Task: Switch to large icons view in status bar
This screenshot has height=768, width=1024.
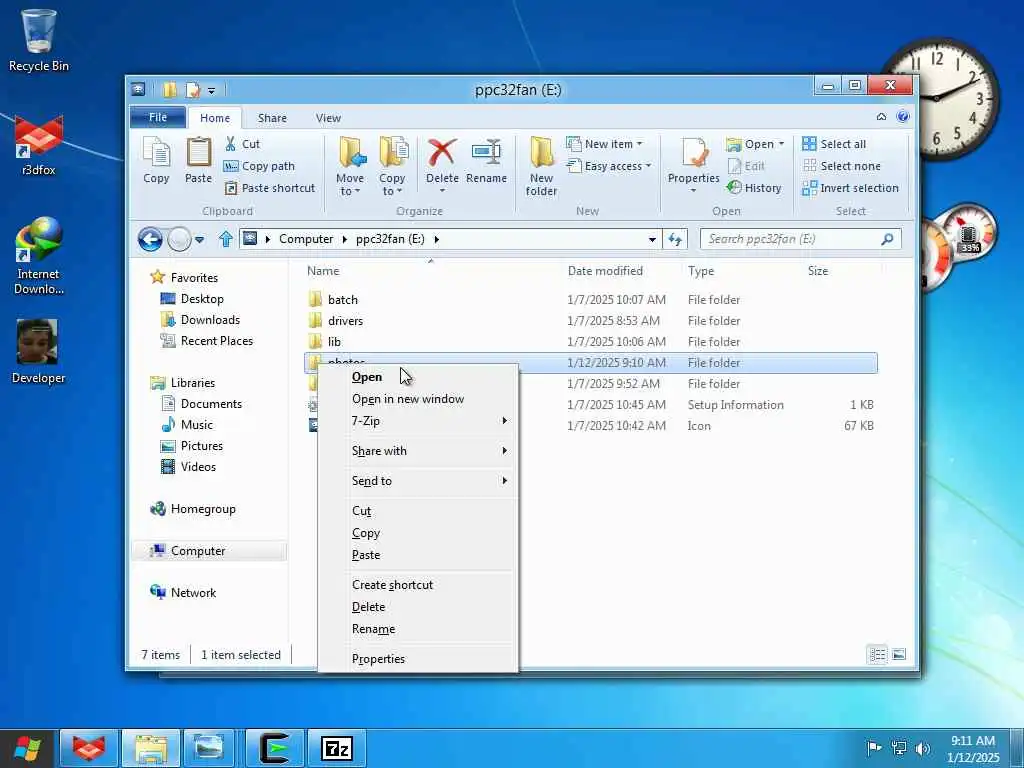Action: point(899,654)
